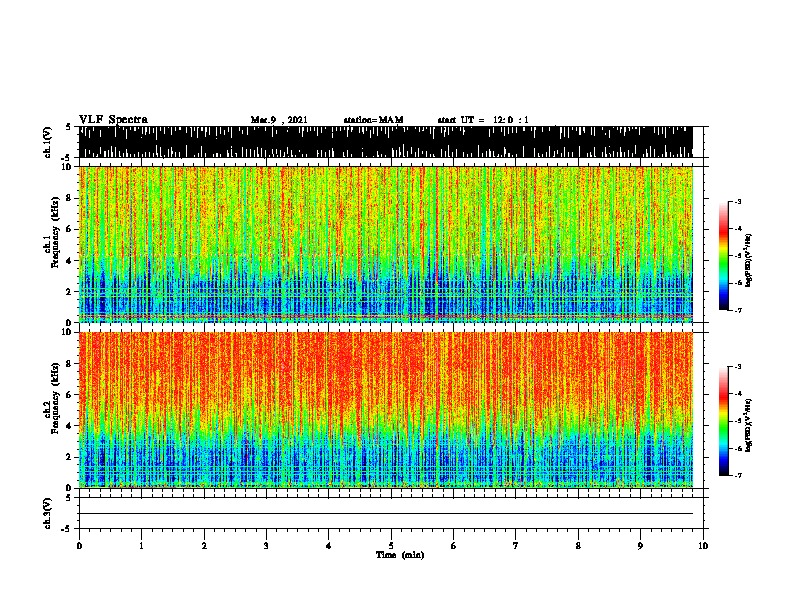Click time axis tick label "3"
The height and width of the screenshot is (612, 792).
coord(266,546)
